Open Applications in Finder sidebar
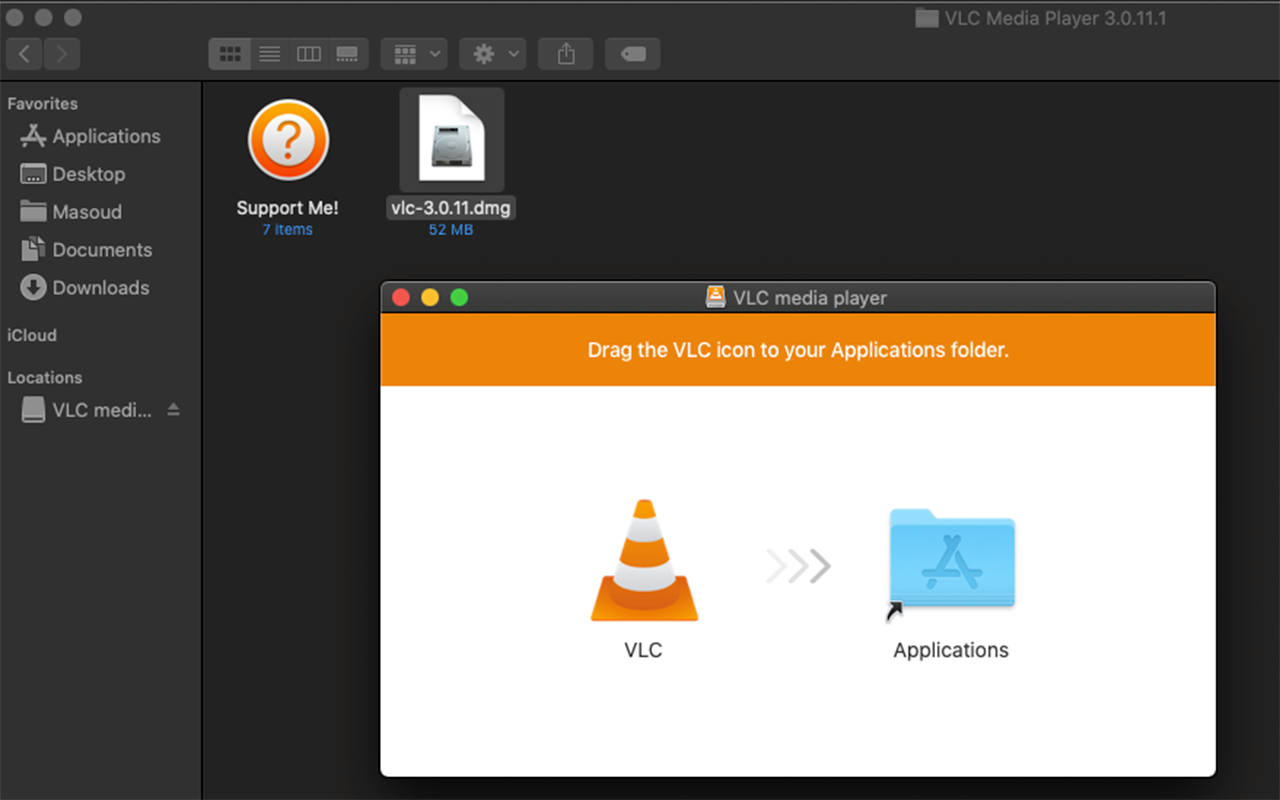This screenshot has height=800, width=1280. point(91,136)
